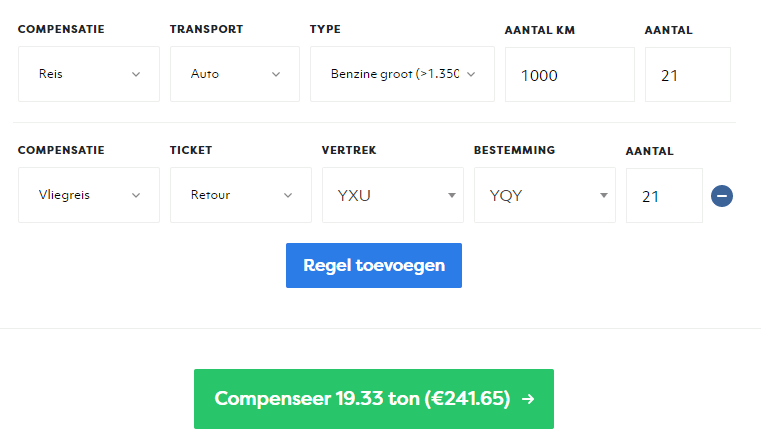Open the Transport dropdown set to Auto

pyautogui.click(x=235, y=74)
